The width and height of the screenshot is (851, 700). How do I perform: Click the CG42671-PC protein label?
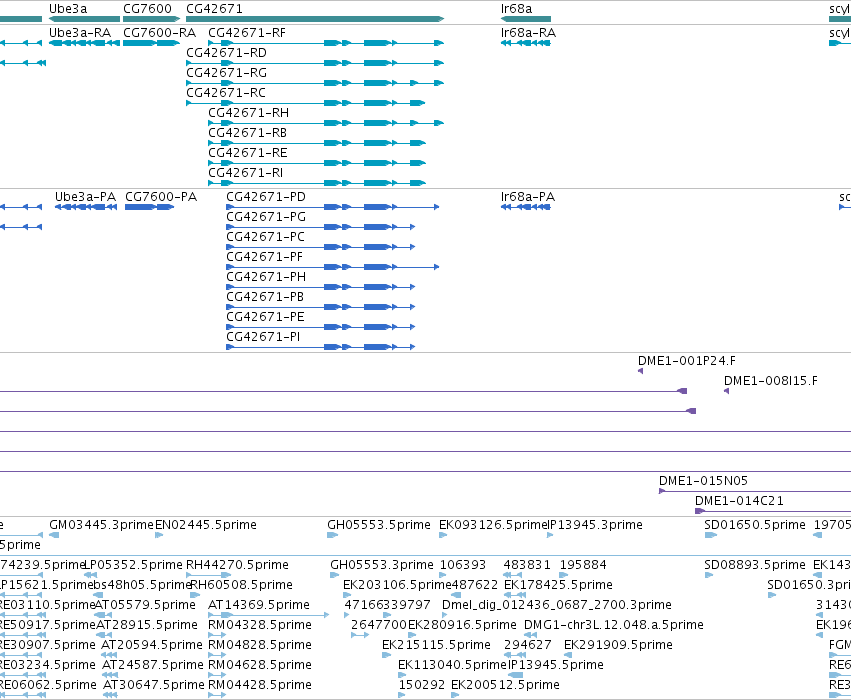coord(265,237)
